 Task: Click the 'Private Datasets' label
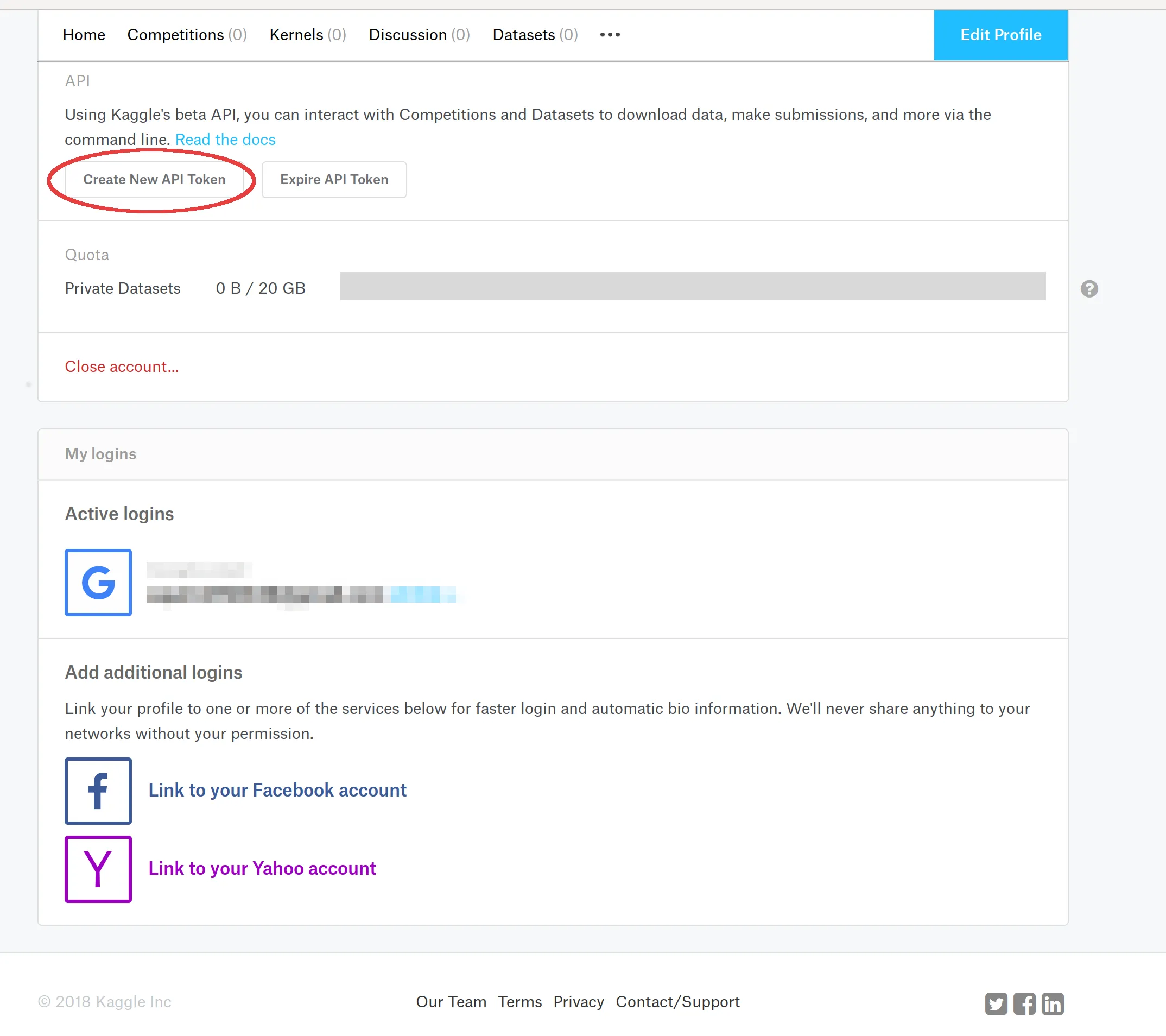click(123, 288)
